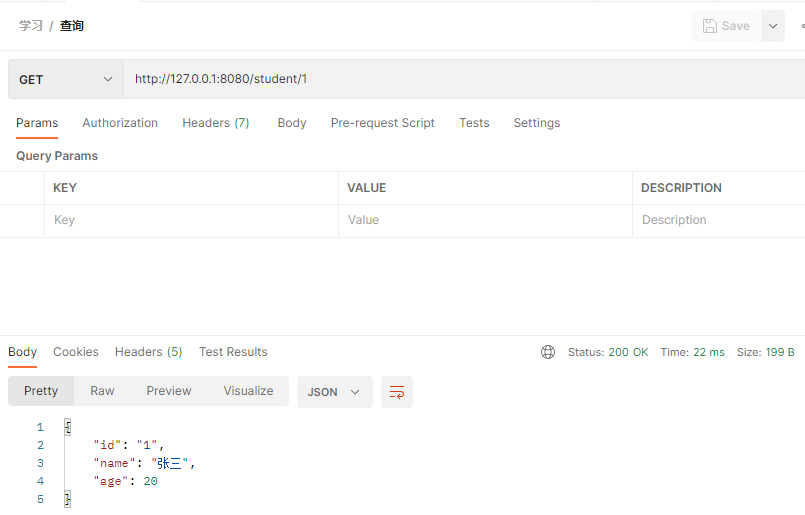Click the request URL field
Image resolution: width=805 pixels, height=515 pixels.
464,79
